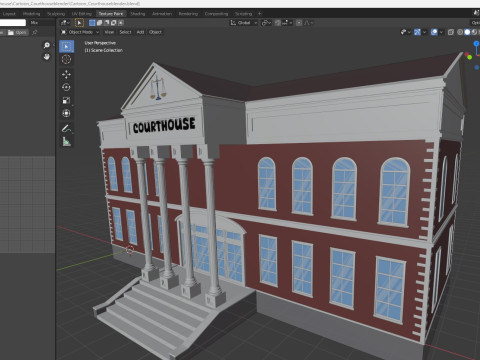Open the Object menu in viewport header
This screenshot has height=360, width=480.
(x=155, y=32)
